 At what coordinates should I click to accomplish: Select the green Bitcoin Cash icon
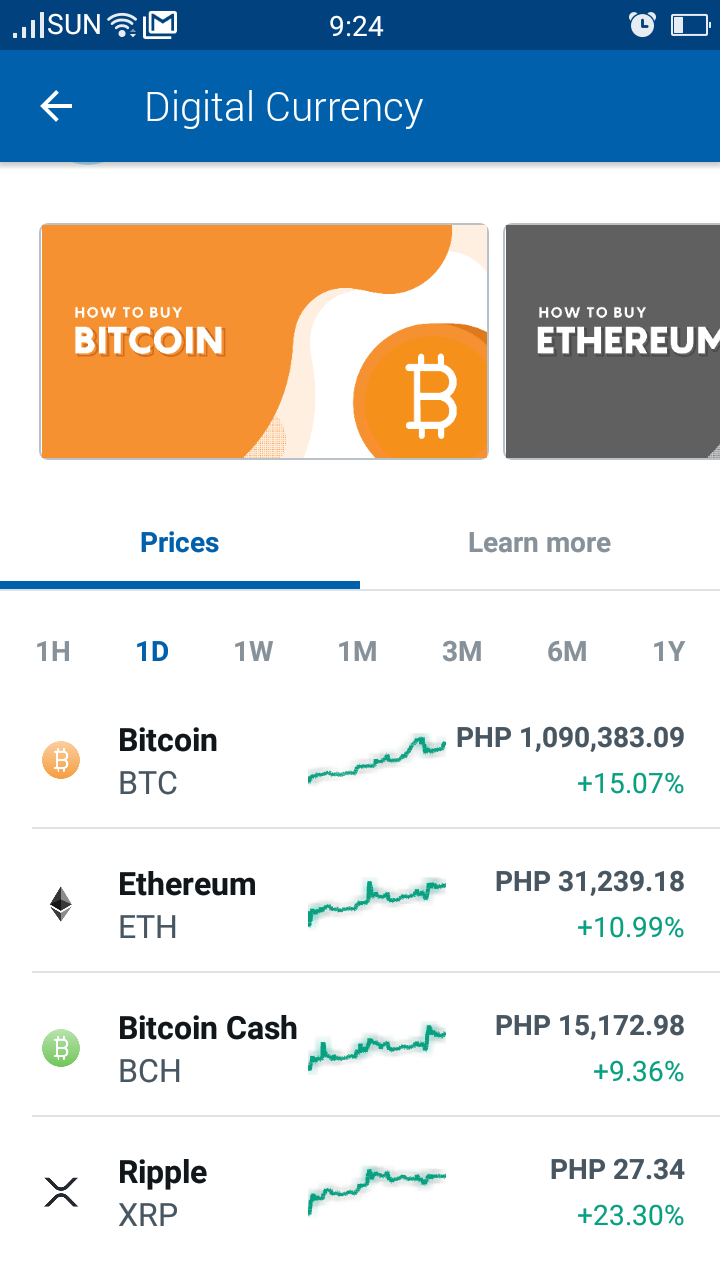pos(61,1048)
